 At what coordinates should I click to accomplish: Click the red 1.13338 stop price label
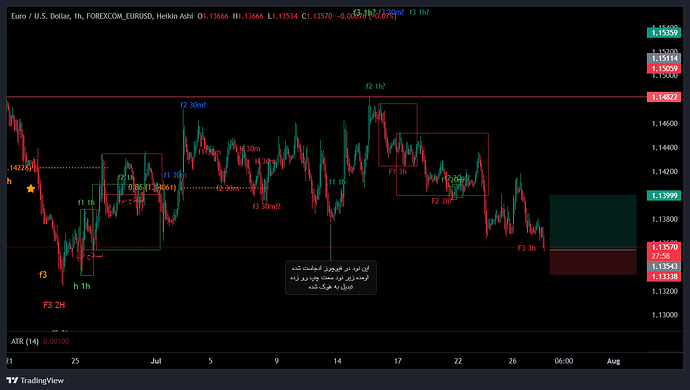(664, 276)
